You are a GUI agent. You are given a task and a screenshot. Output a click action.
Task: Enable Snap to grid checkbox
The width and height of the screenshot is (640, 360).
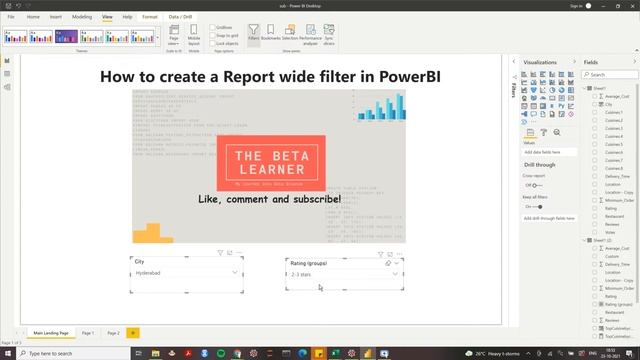coord(212,36)
